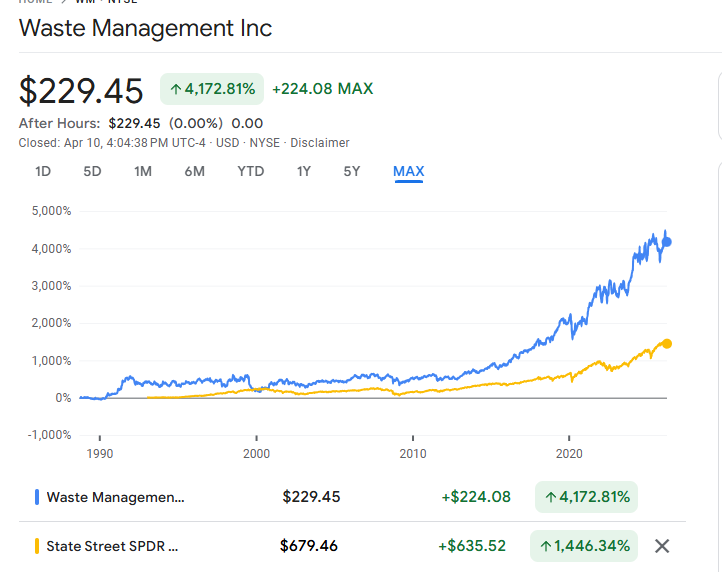Click the yellow State Street SPDR color marker
The height and width of the screenshot is (572, 722).
[37, 546]
